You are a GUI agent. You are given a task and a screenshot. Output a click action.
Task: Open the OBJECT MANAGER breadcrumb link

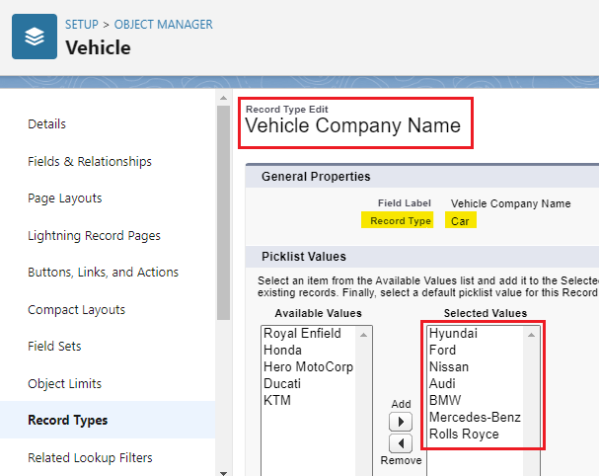pos(163,24)
